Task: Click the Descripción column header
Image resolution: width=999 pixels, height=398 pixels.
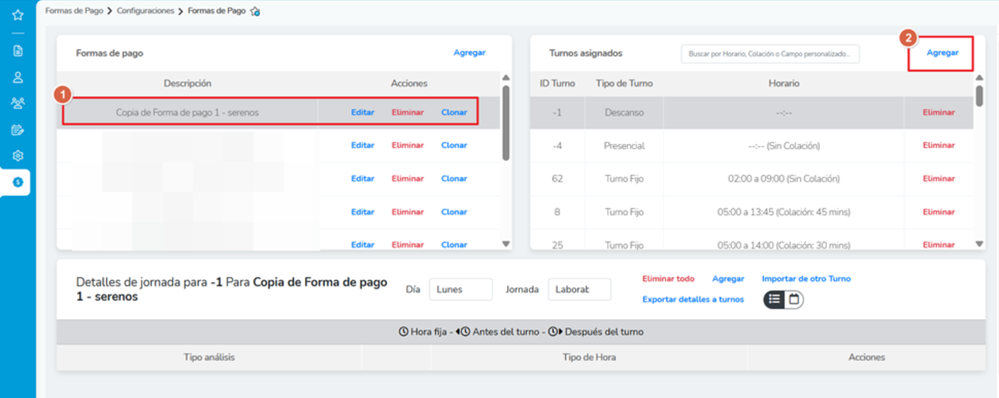Action: click(x=187, y=83)
